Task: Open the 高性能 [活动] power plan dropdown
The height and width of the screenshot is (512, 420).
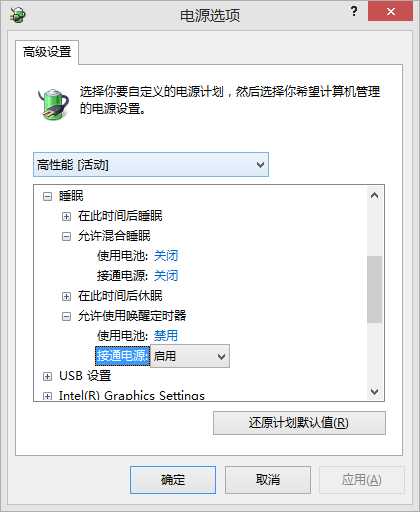Action: 151,165
